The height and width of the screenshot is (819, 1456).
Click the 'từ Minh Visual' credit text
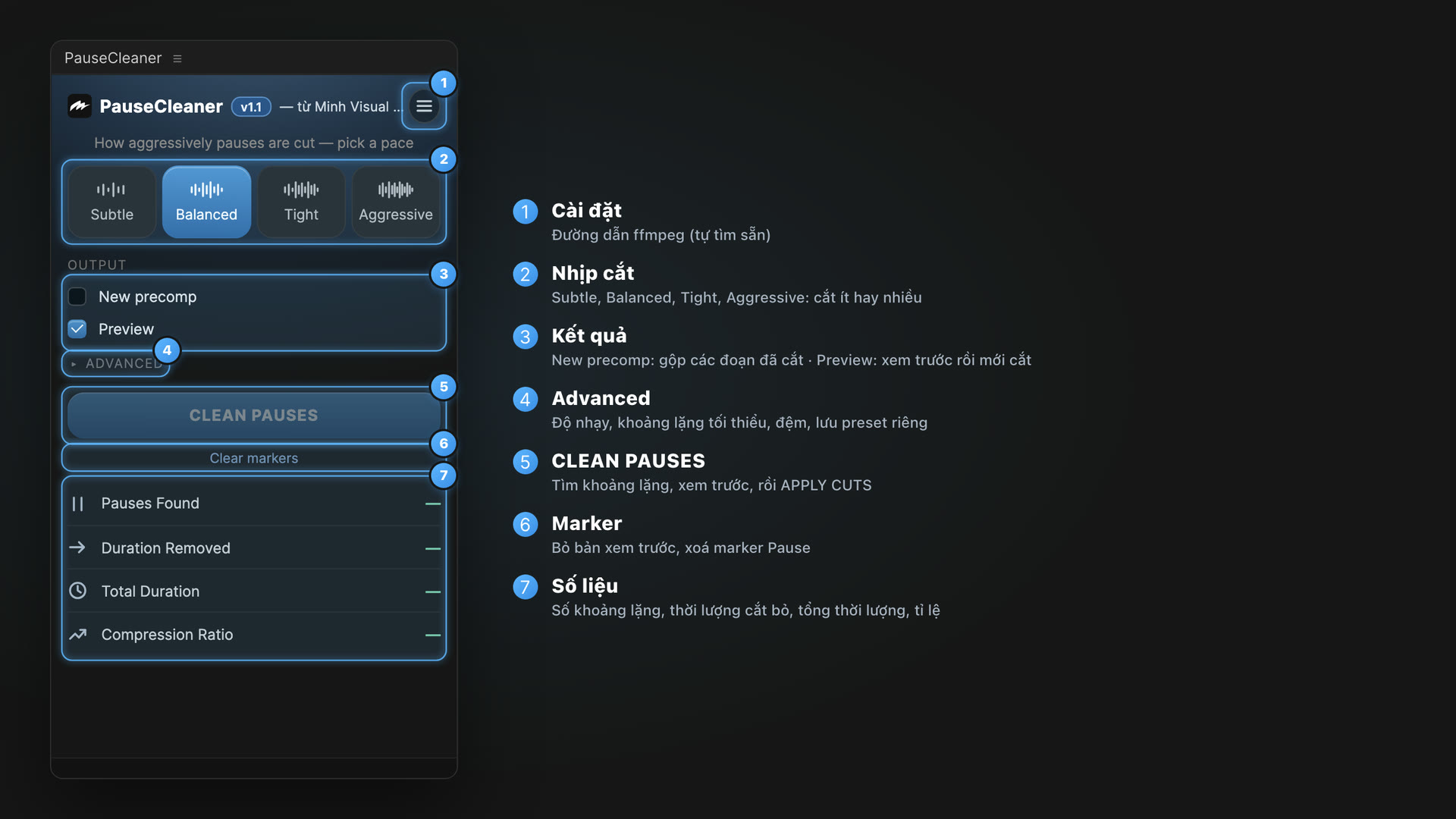click(341, 107)
